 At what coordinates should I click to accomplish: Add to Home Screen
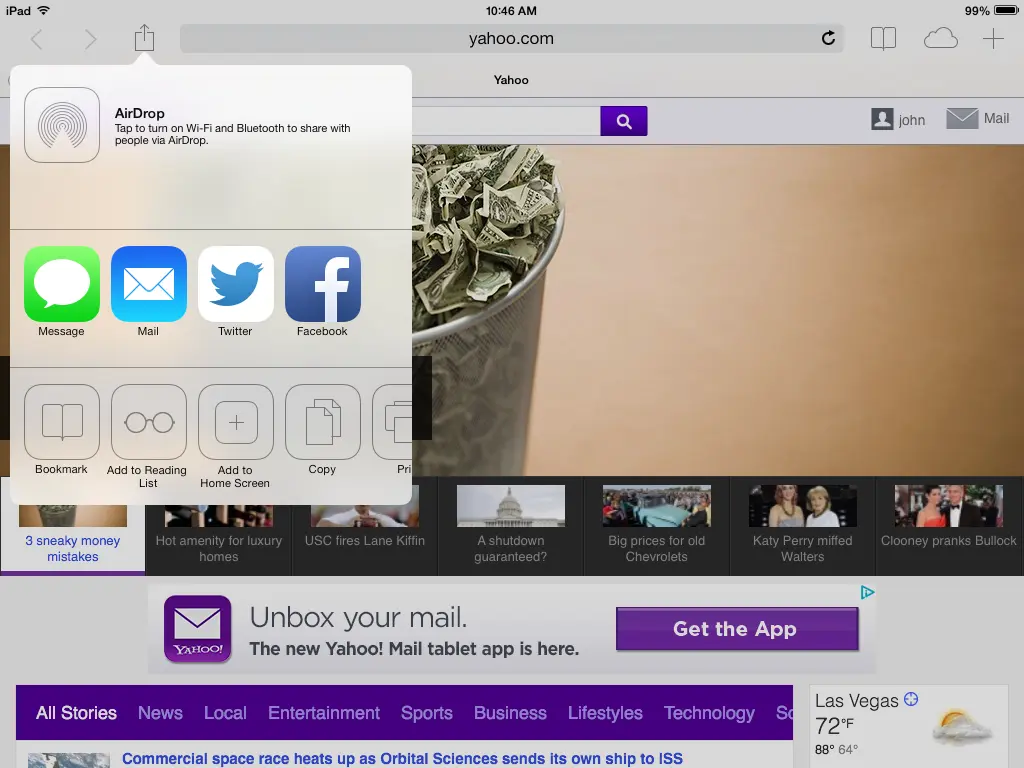pyautogui.click(x=236, y=422)
